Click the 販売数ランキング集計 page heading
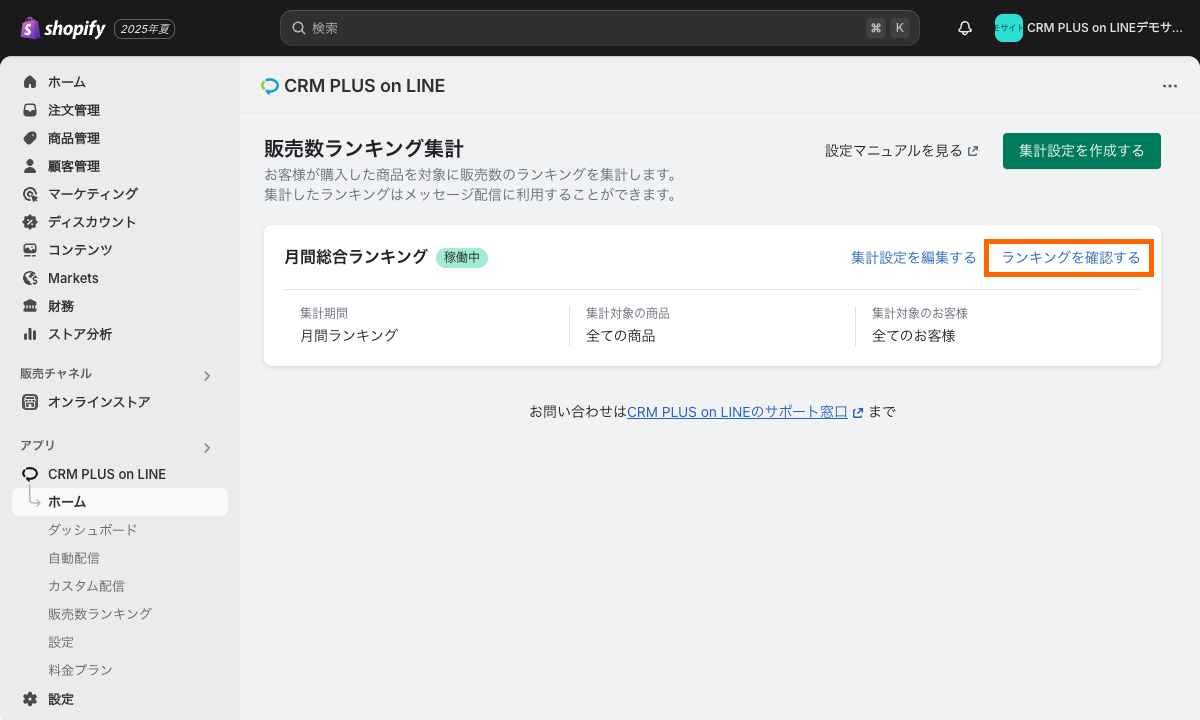The image size is (1200, 720). click(x=364, y=149)
